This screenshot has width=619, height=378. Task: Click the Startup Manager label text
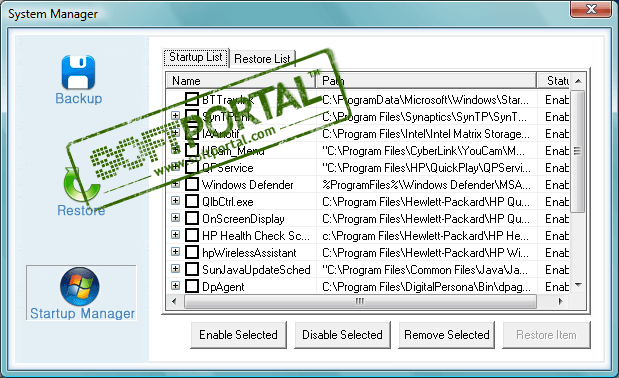click(83, 313)
